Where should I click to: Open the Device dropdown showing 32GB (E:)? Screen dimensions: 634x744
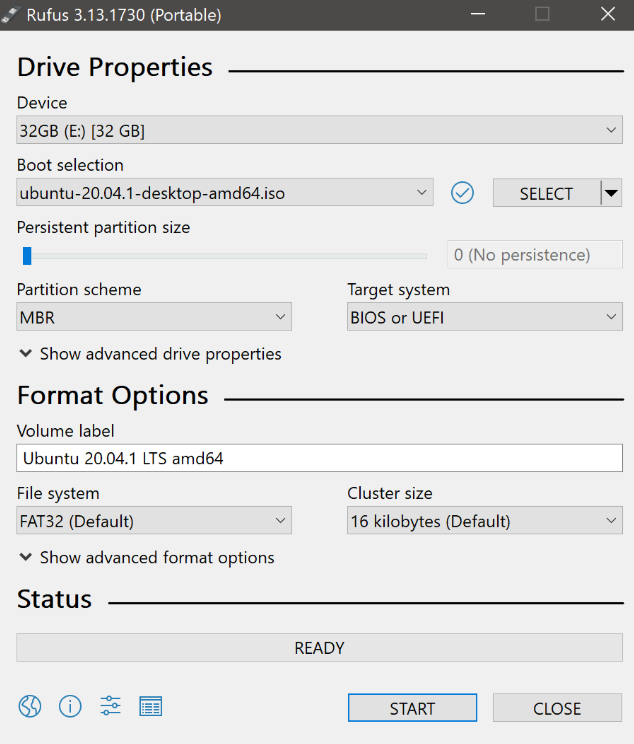pyautogui.click(x=319, y=130)
